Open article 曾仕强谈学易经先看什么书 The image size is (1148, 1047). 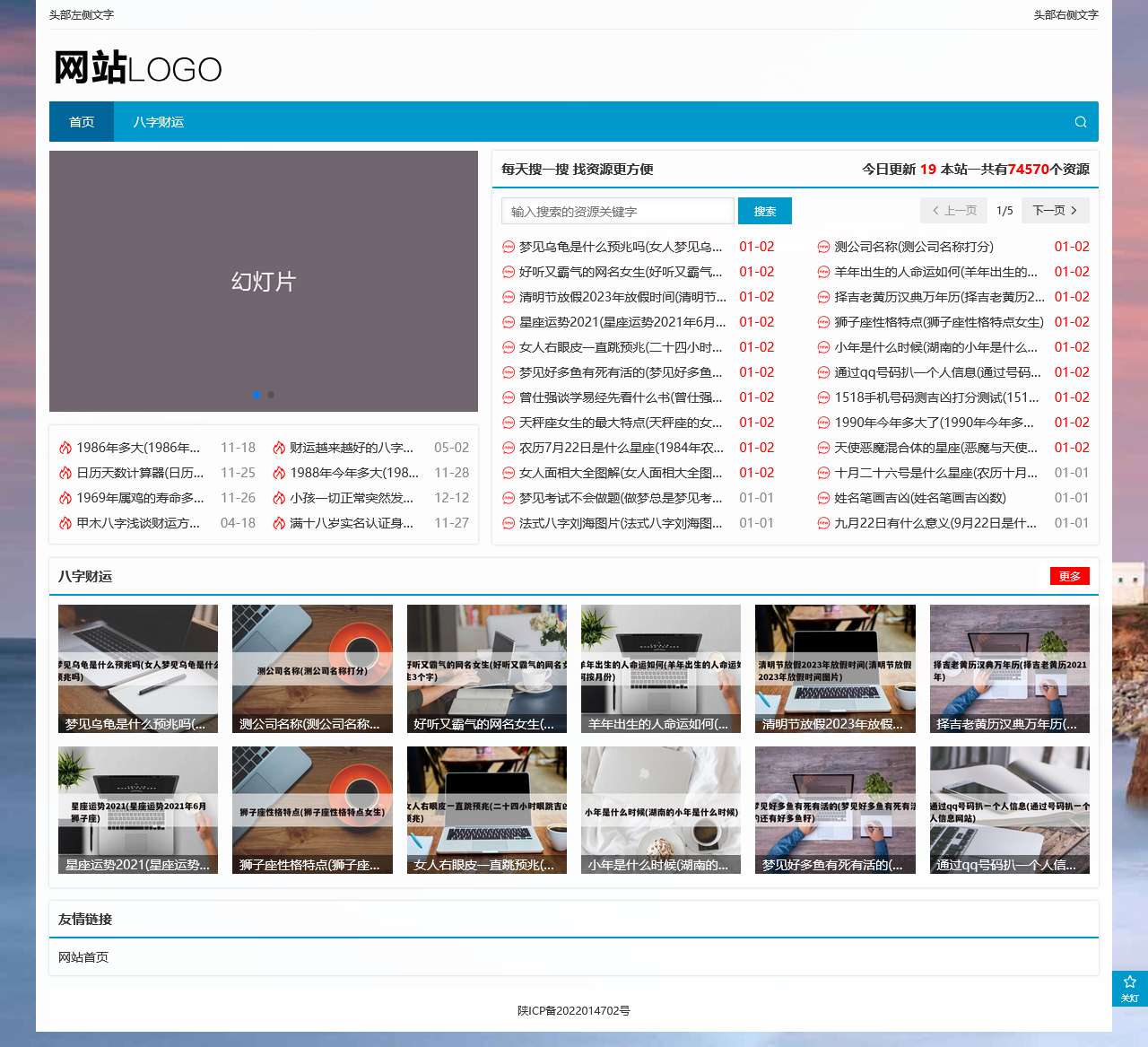621,397
